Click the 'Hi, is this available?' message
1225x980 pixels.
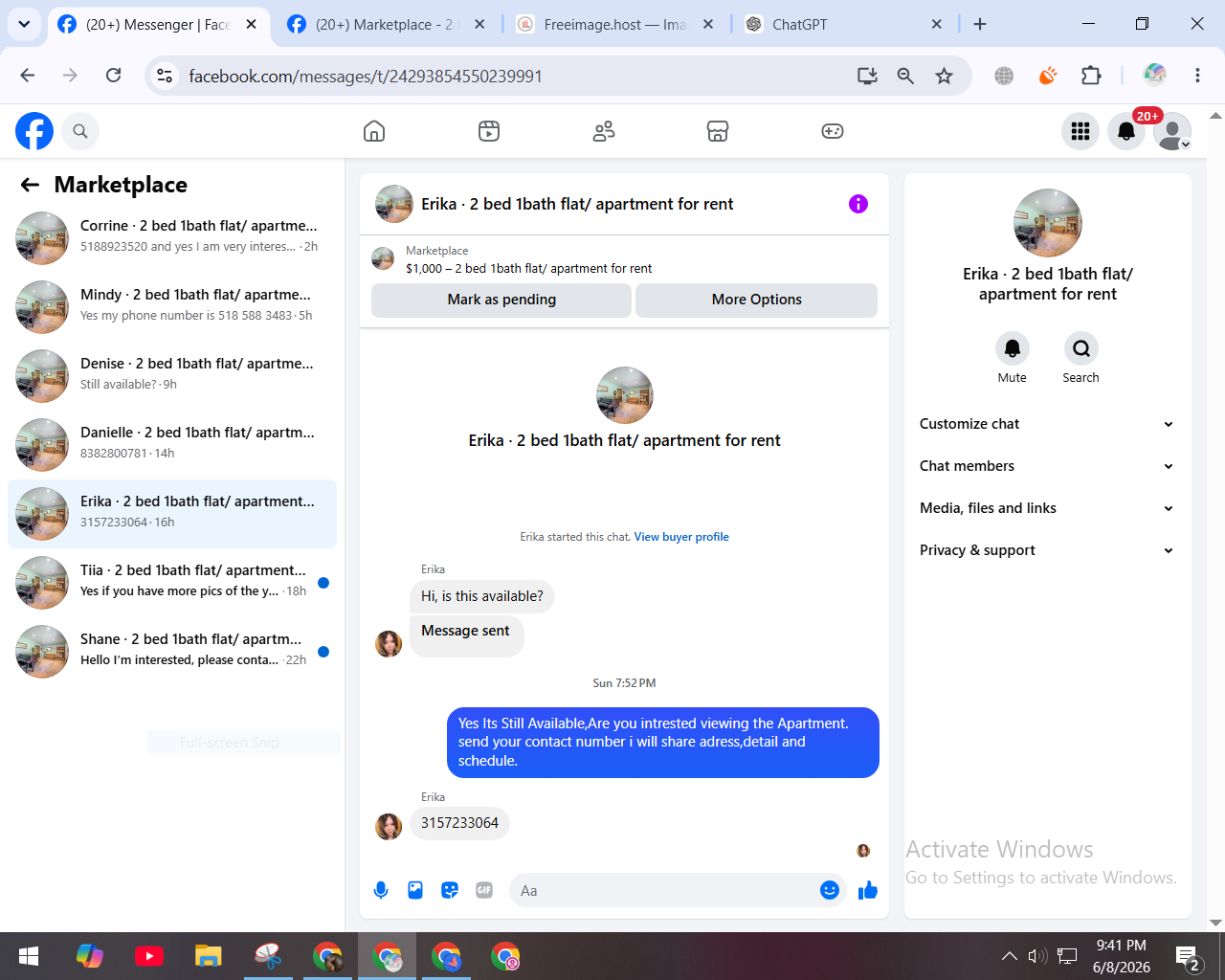(x=482, y=596)
